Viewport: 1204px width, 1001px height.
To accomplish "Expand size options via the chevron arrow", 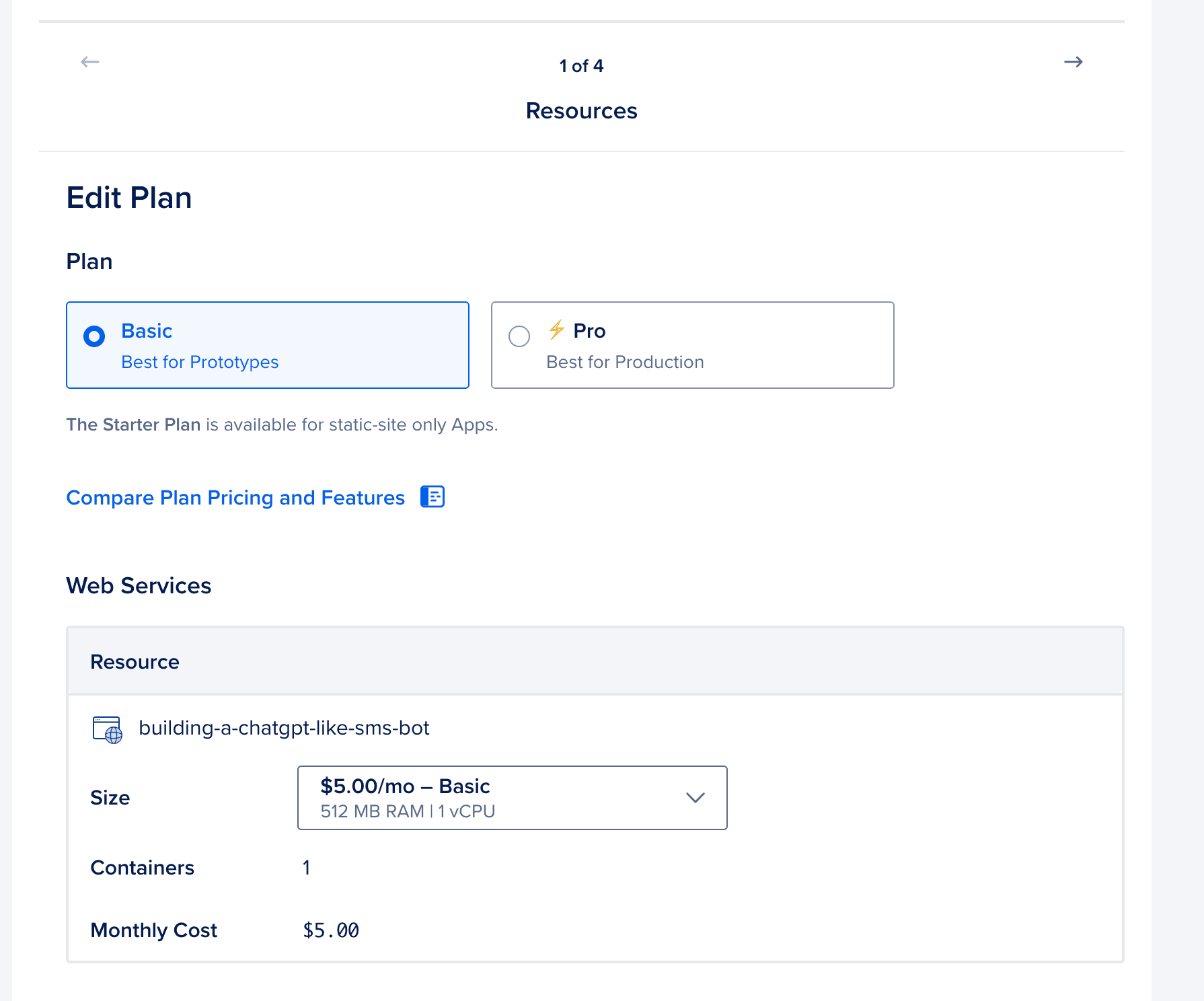I will pos(695,798).
